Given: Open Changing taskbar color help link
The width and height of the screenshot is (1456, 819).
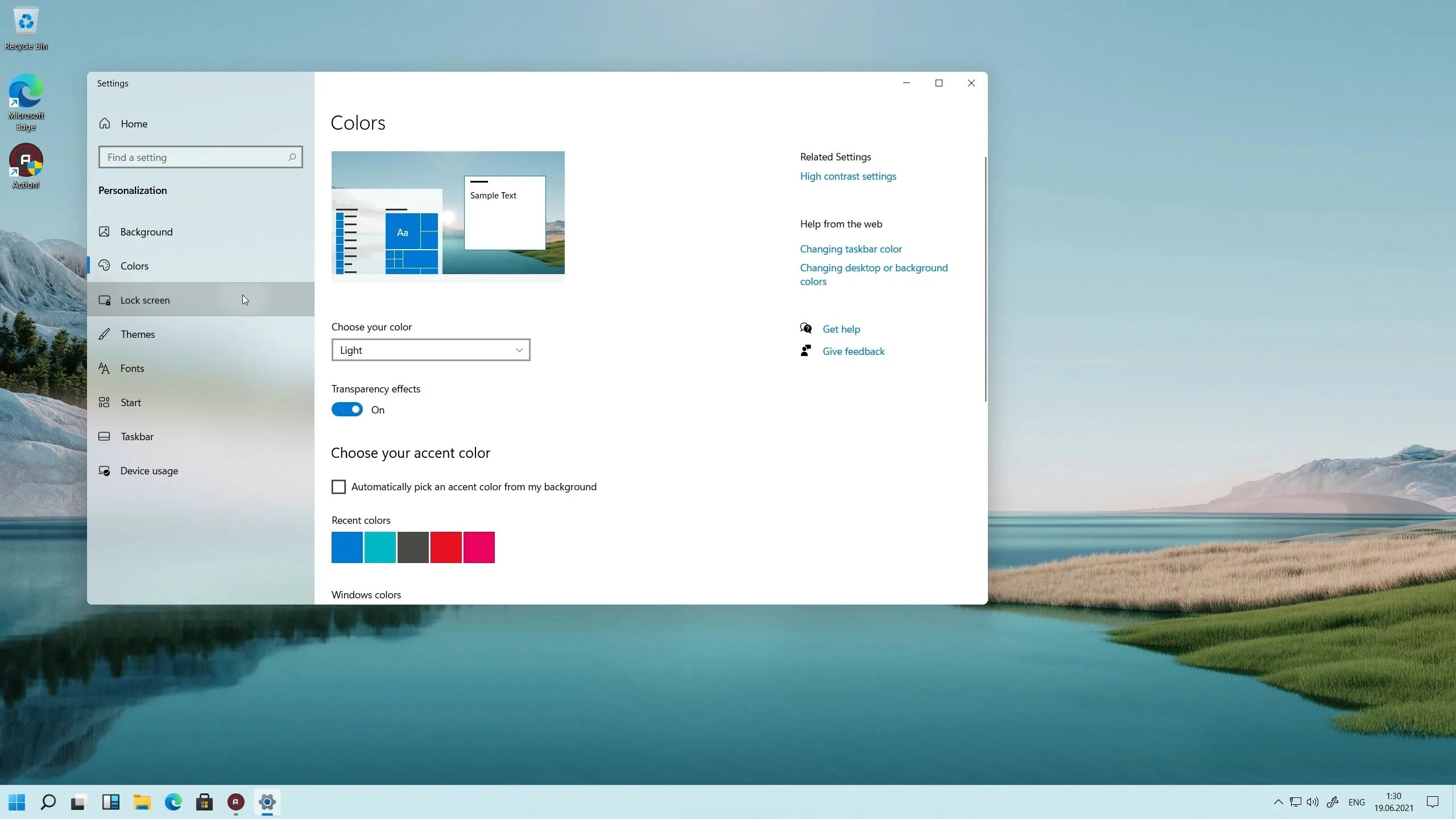Looking at the screenshot, I should pos(850,249).
